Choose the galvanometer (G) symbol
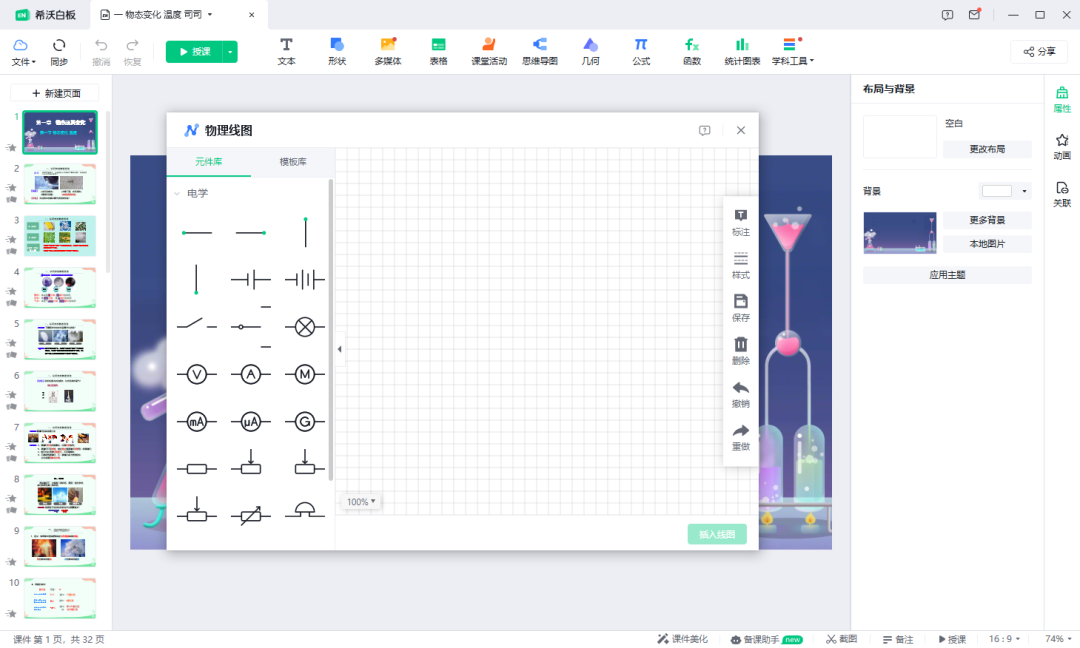 click(304, 422)
